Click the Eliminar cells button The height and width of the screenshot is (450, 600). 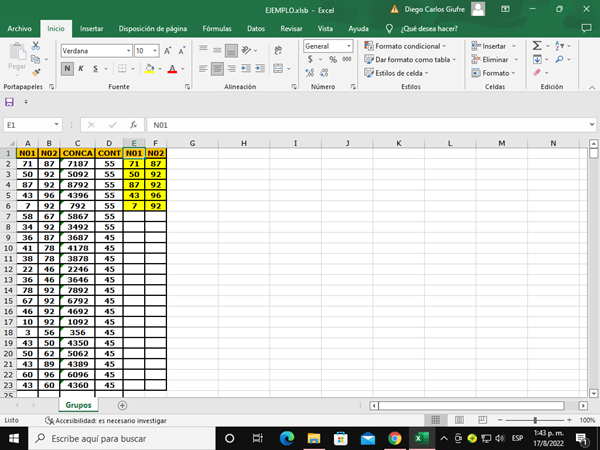coord(494,59)
